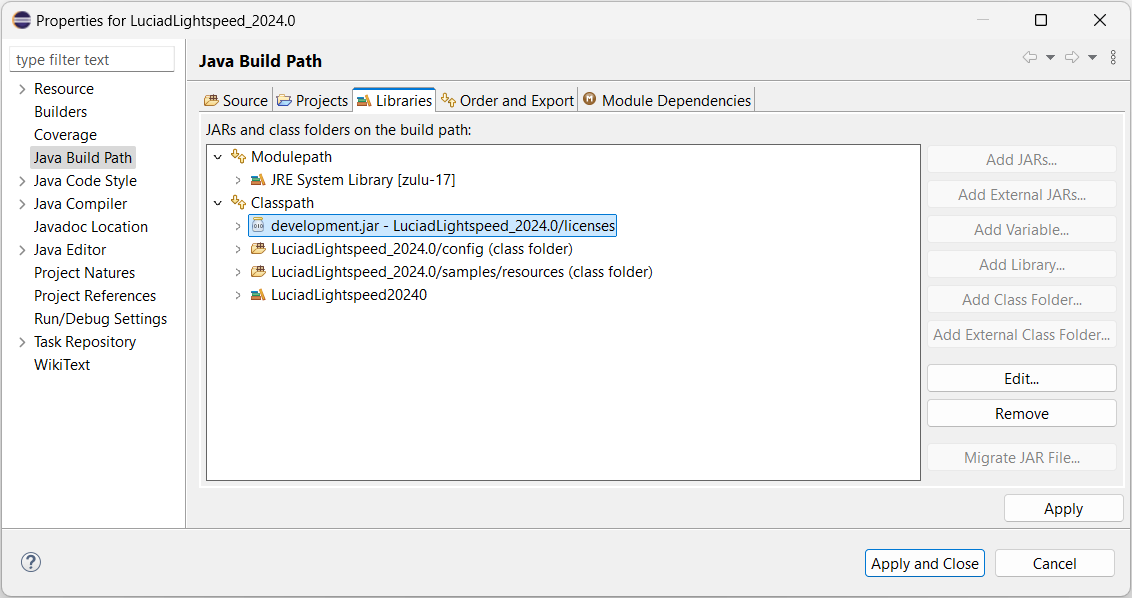The width and height of the screenshot is (1132, 598).
Task: Expand the samples/resources class folder
Action: pyautogui.click(x=238, y=272)
